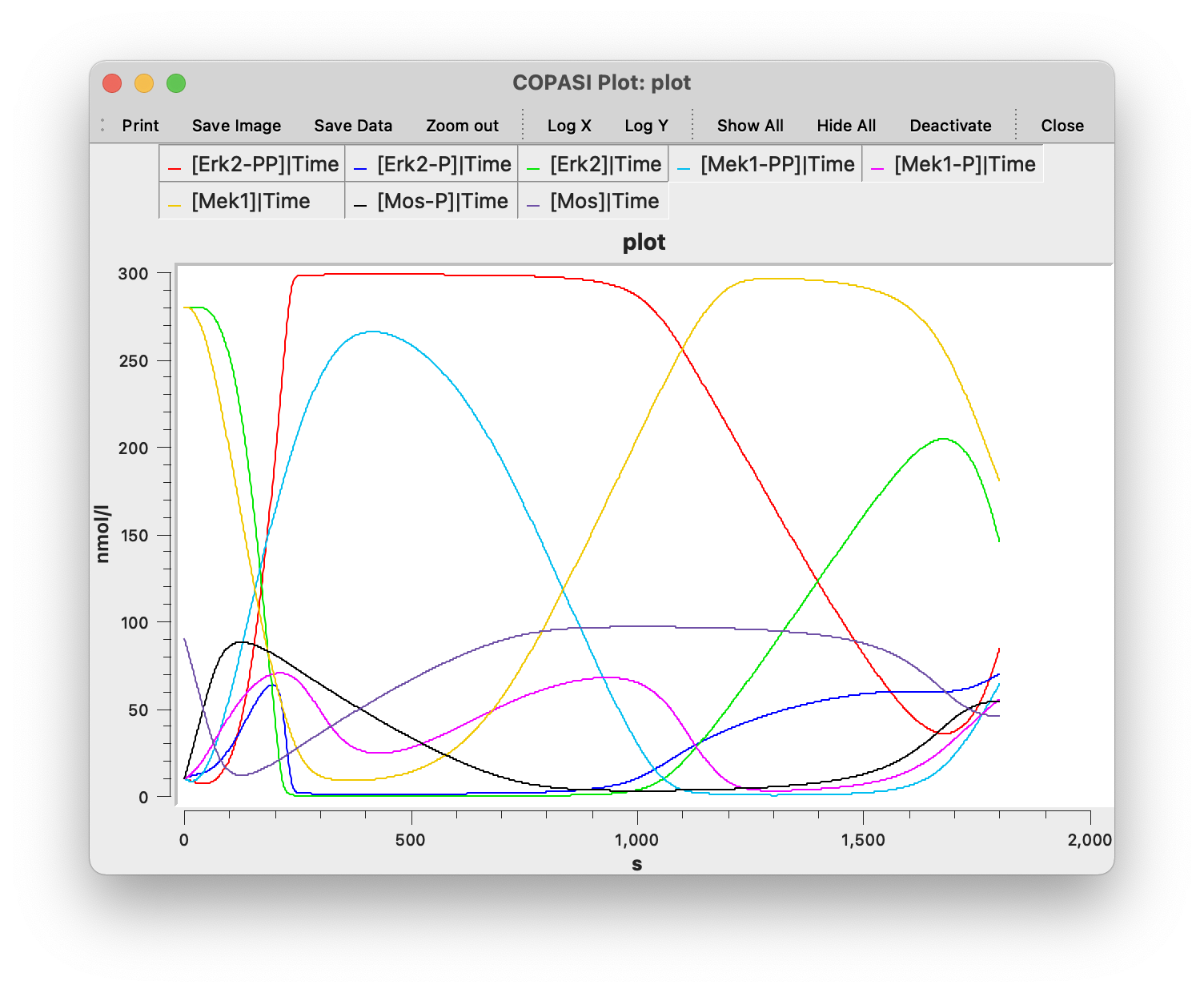1204x993 pixels.
Task: Toggle the [Mek1-P]|Time legend curve
Action: point(953,164)
